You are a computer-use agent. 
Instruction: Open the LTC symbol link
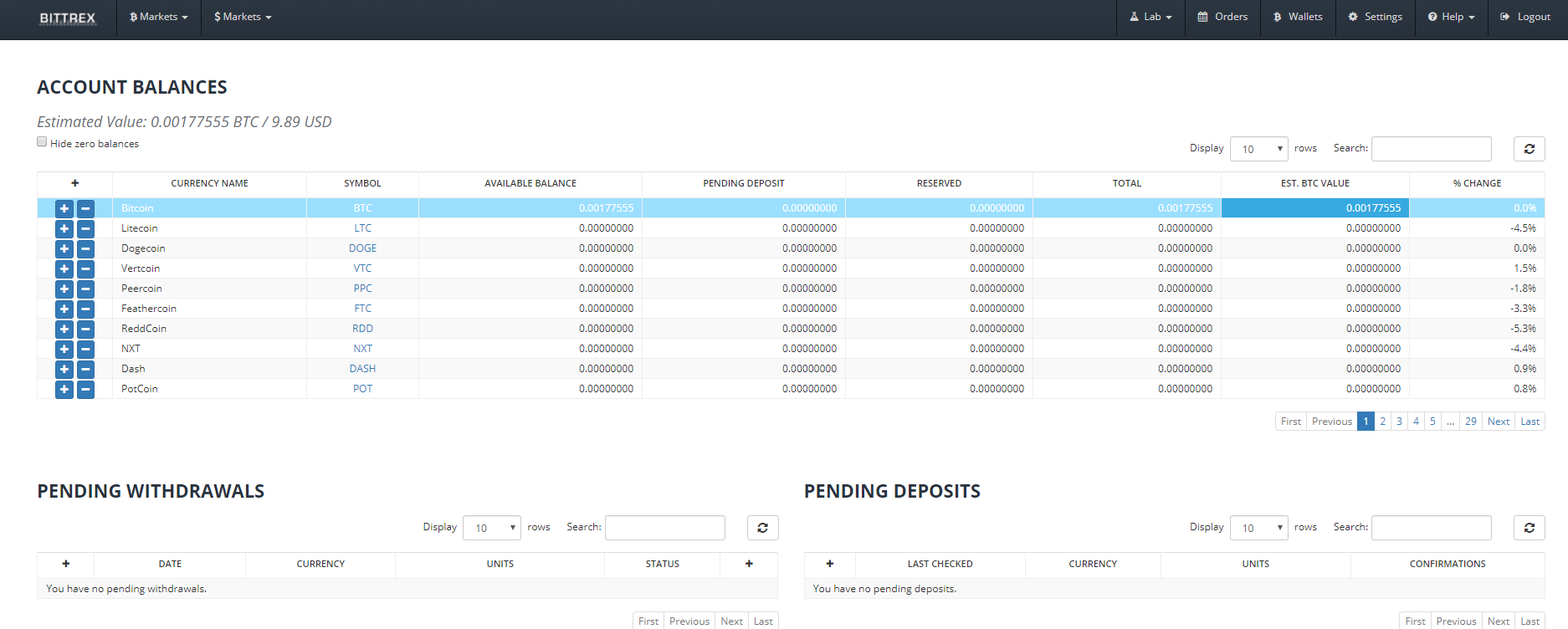tap(362, 228)
